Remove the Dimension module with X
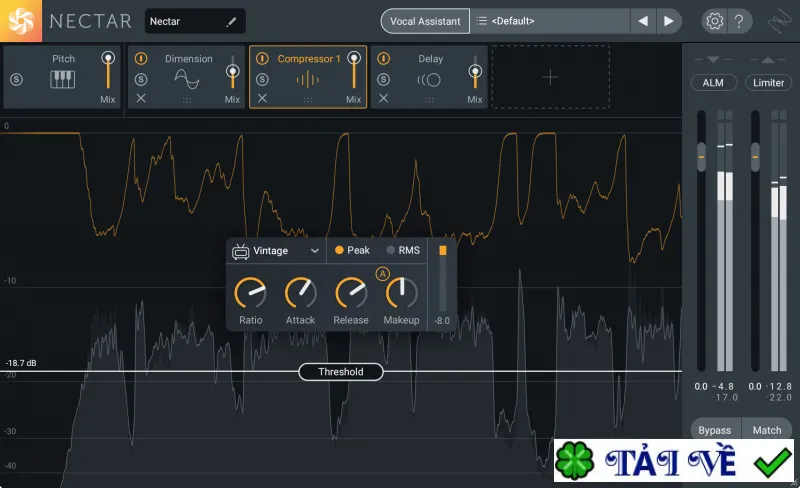The height and width of the screenshot is (488, 800). [x=141, y=98]
